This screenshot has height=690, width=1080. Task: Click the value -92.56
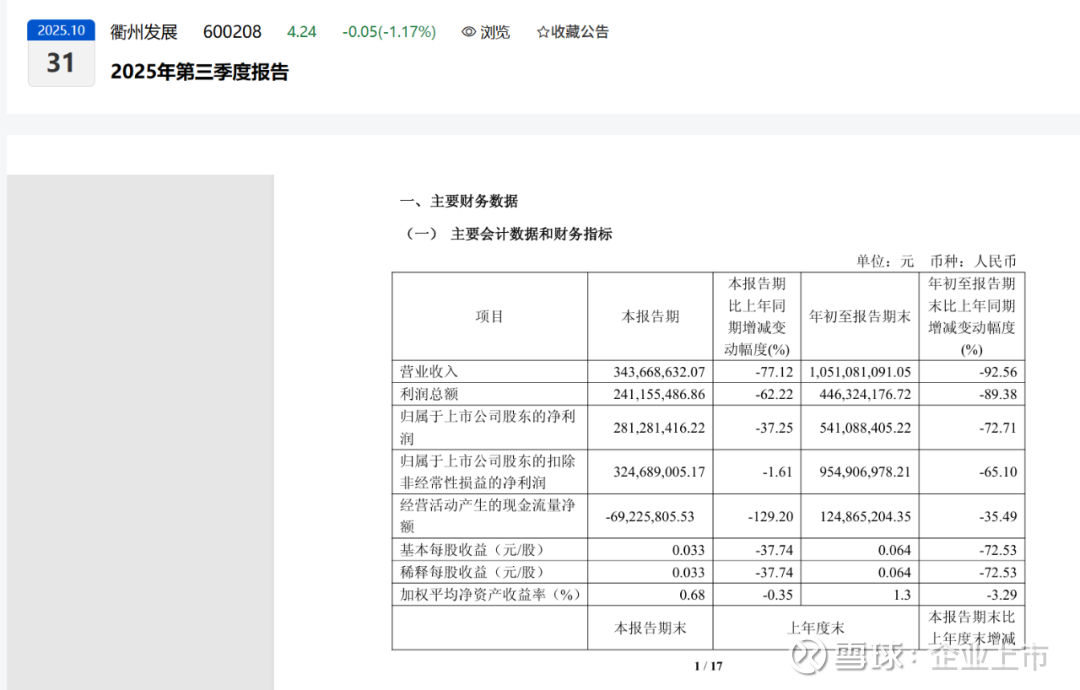[x=998, y=372]
